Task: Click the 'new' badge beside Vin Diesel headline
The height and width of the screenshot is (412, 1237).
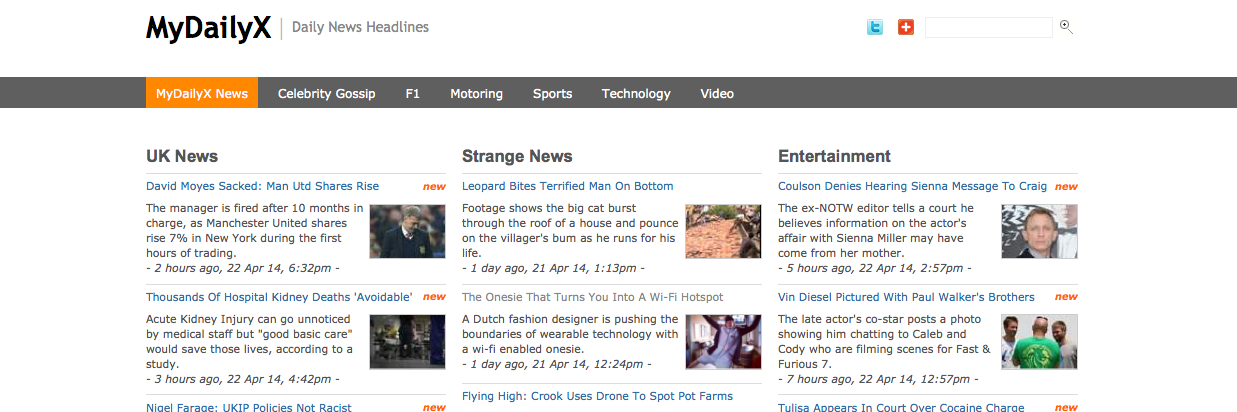Action: (1066, 297)
